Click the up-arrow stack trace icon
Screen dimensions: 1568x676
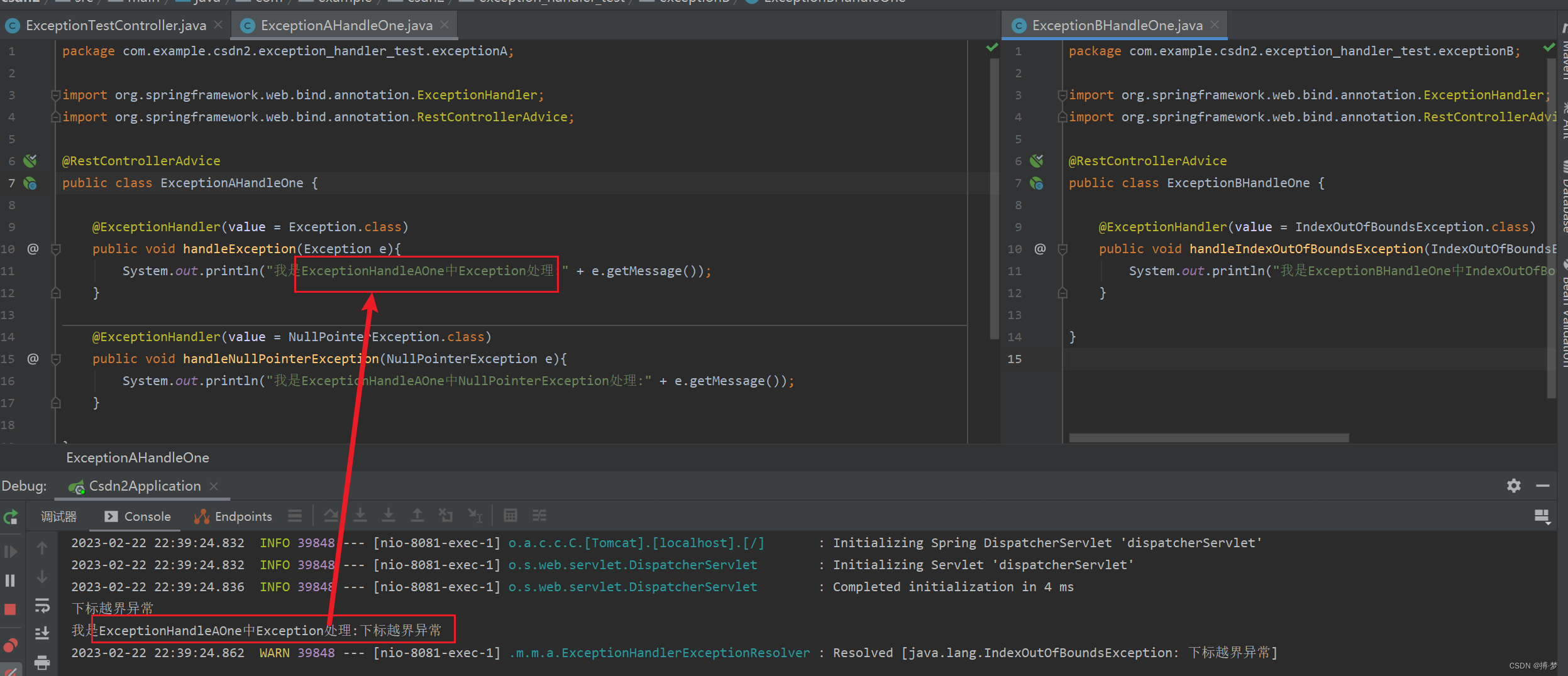pos(42,548)
